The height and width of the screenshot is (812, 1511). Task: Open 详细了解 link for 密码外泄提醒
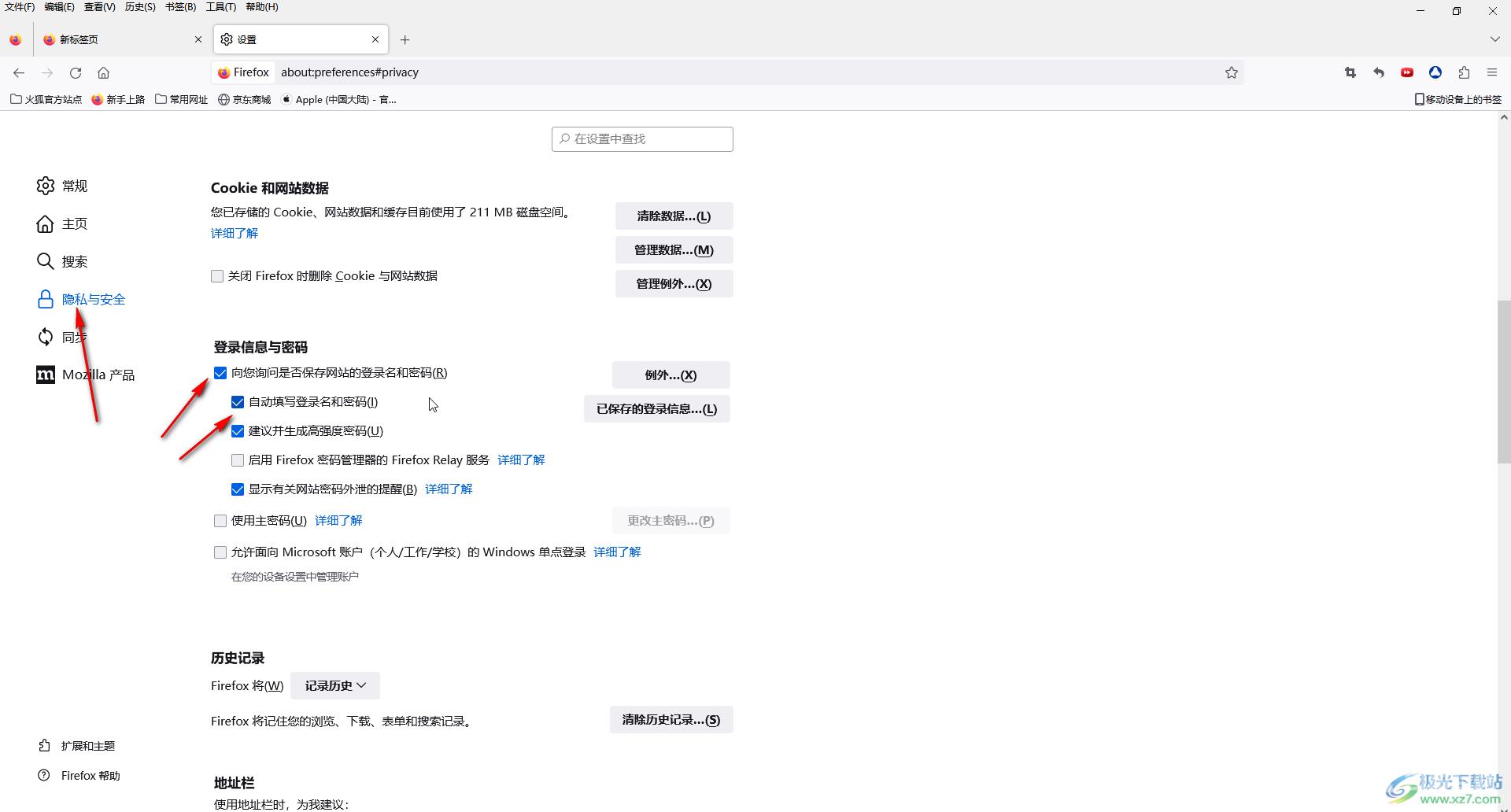pos(449,489)
